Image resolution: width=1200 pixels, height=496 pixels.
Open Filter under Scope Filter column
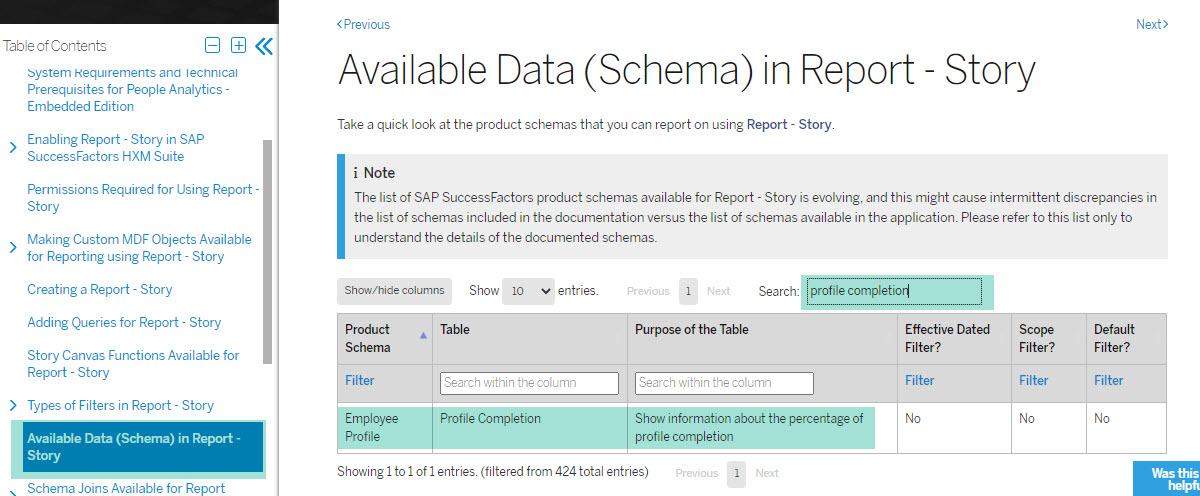(1033, 380)
